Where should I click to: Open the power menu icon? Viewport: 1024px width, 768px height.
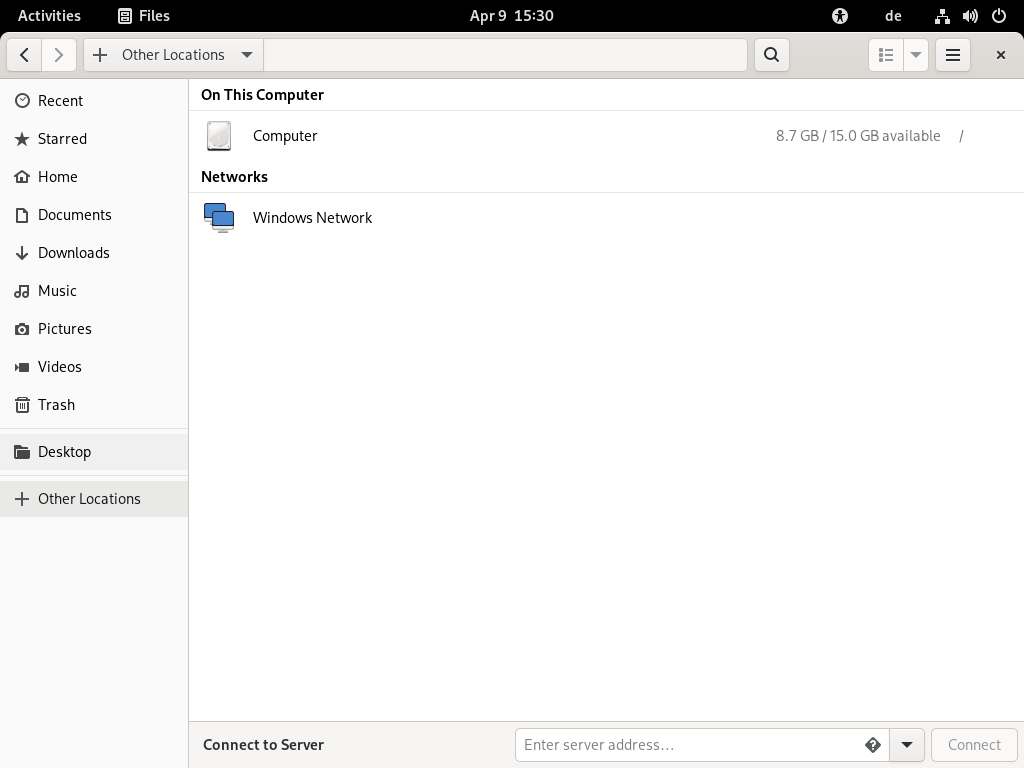pyautogui.click(x=999, y=16)
